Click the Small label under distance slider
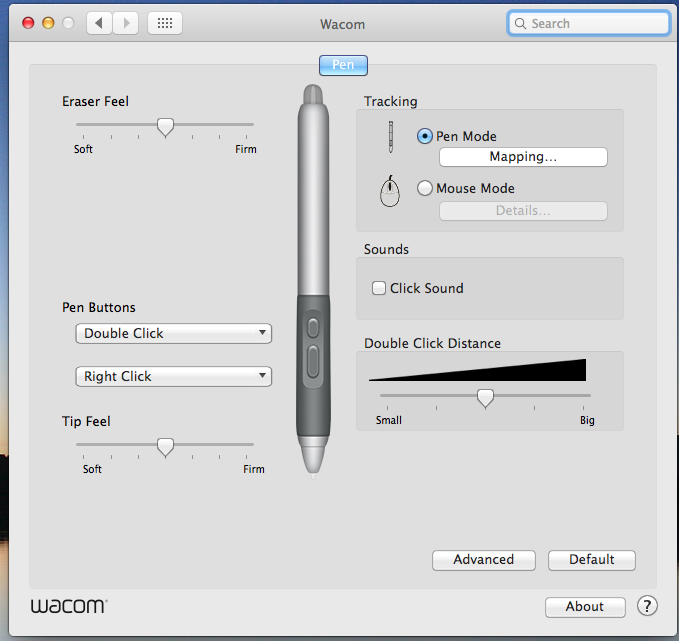 (389, 421)
